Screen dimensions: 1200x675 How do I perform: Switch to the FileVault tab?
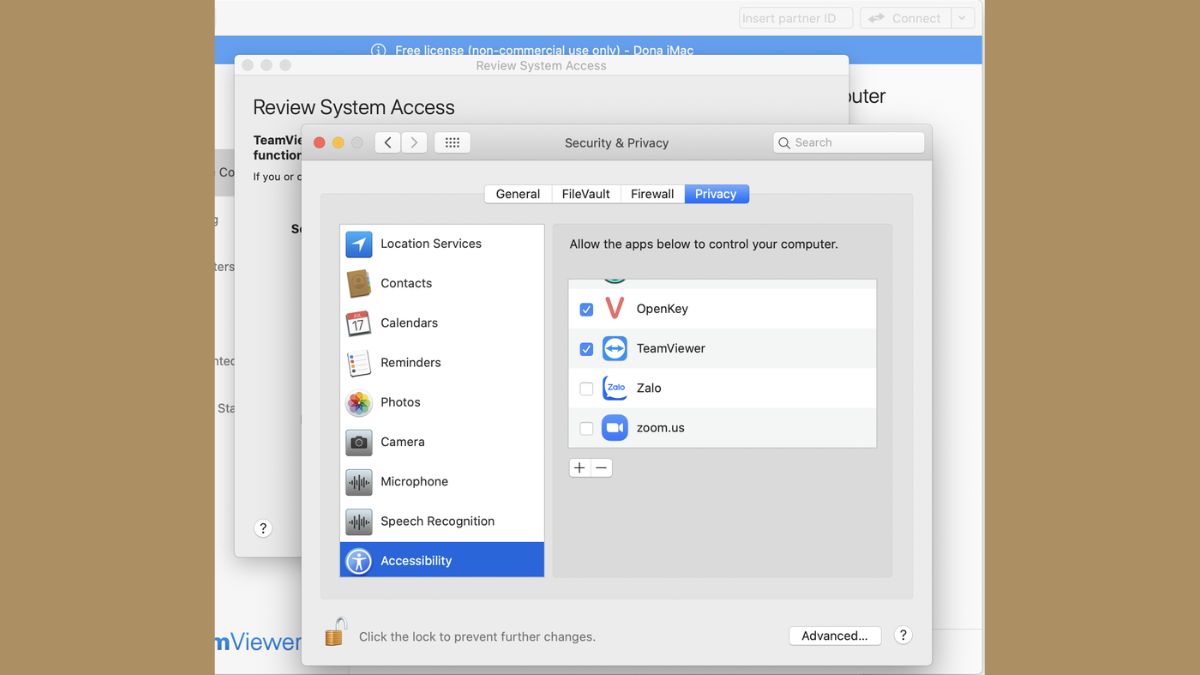pos(586,194)
